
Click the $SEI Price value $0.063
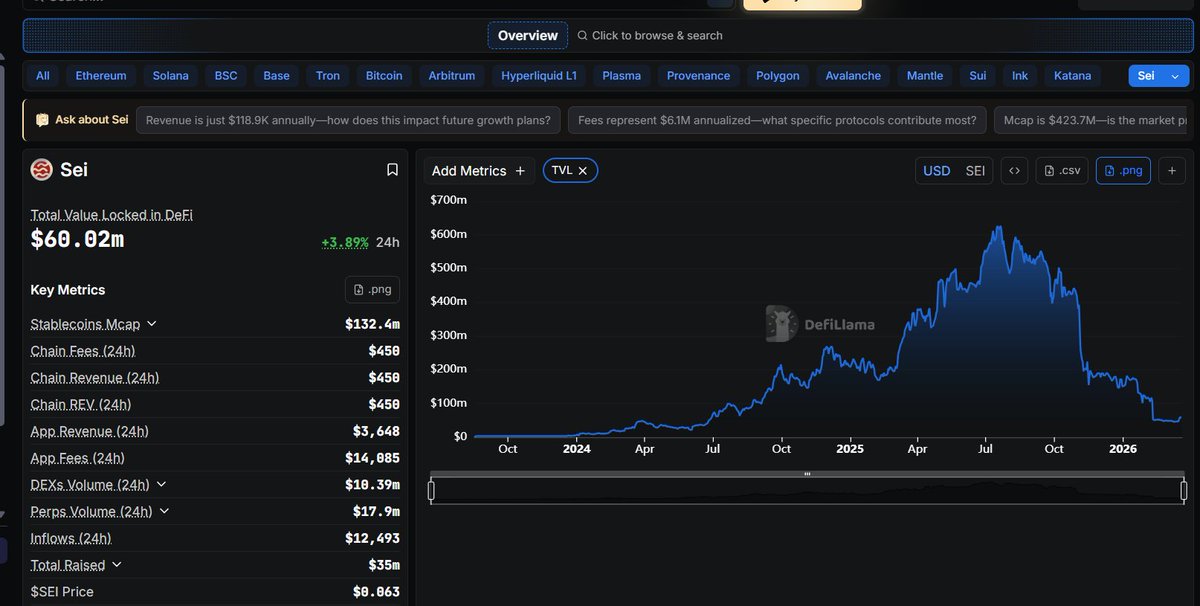[378, 592]
